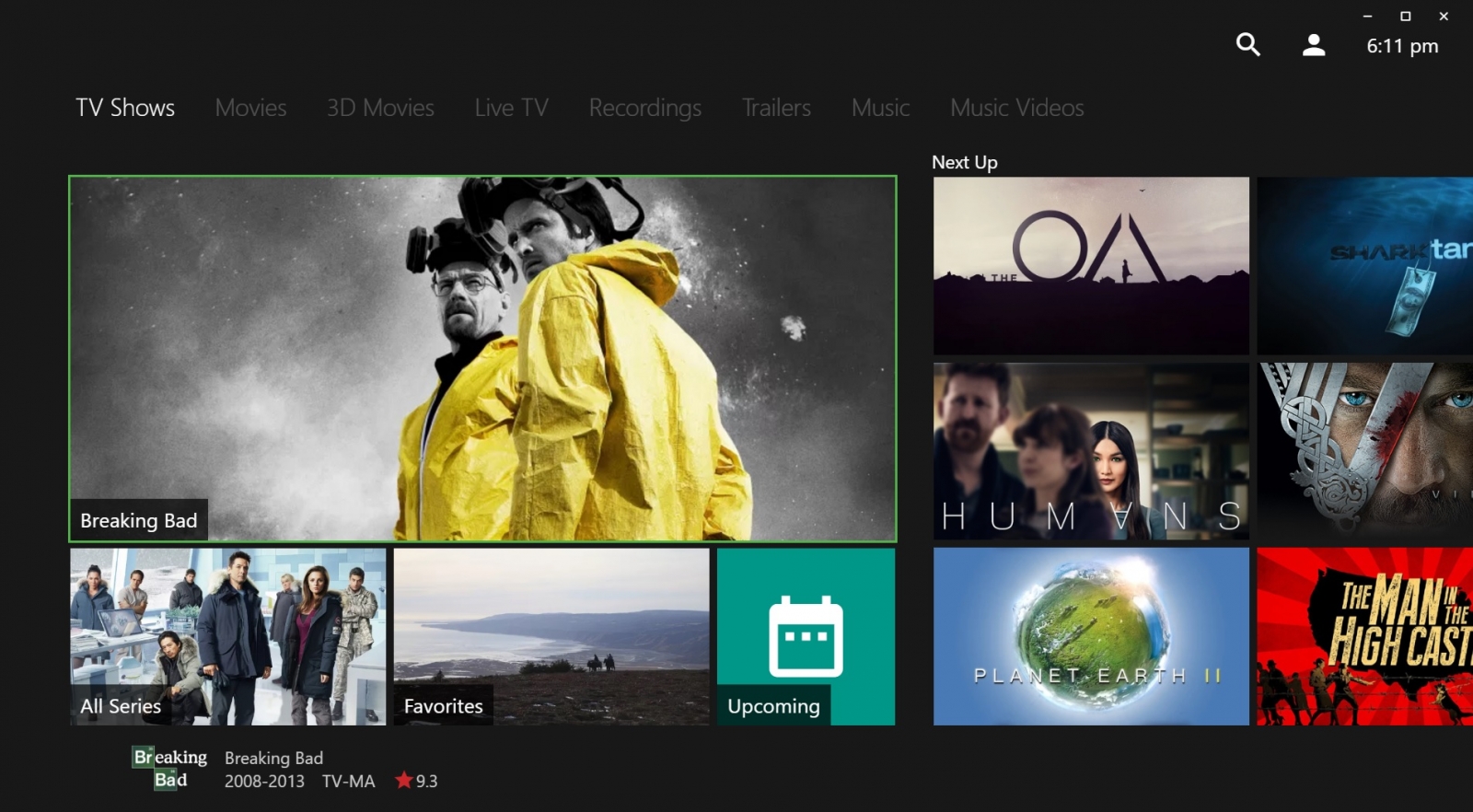1473x812 pixels.
Task: Click the 9.3 star rating
Action: click(x=416, y=781)
